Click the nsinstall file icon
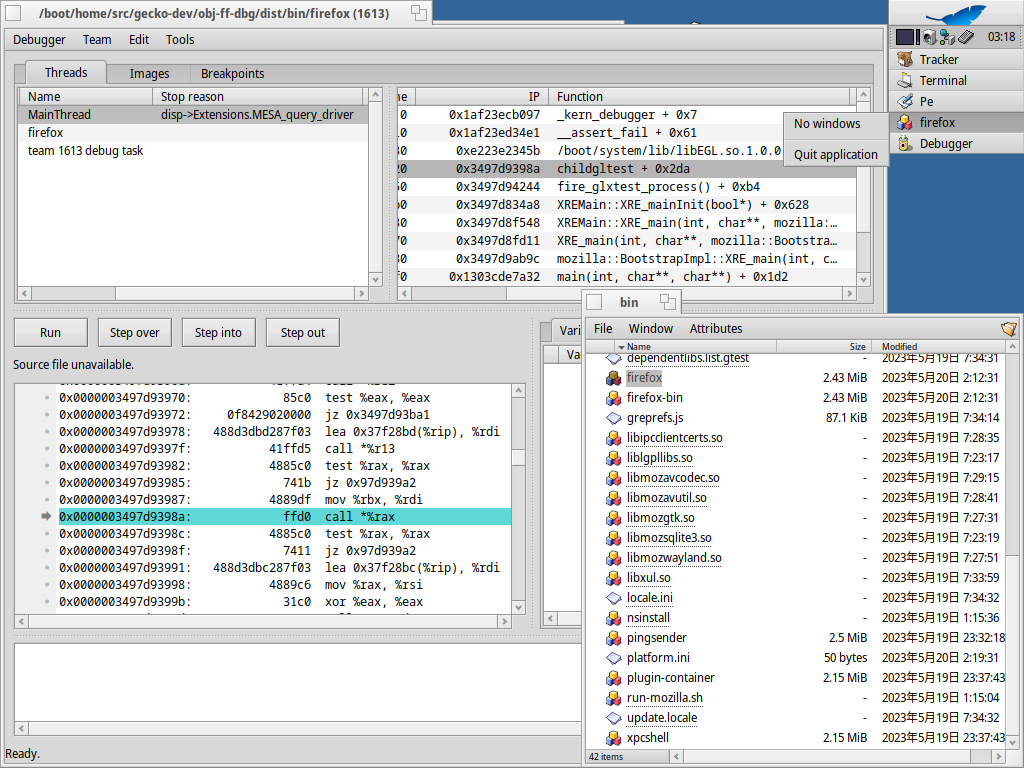The image size is (1024, 768). pos(613,618)
